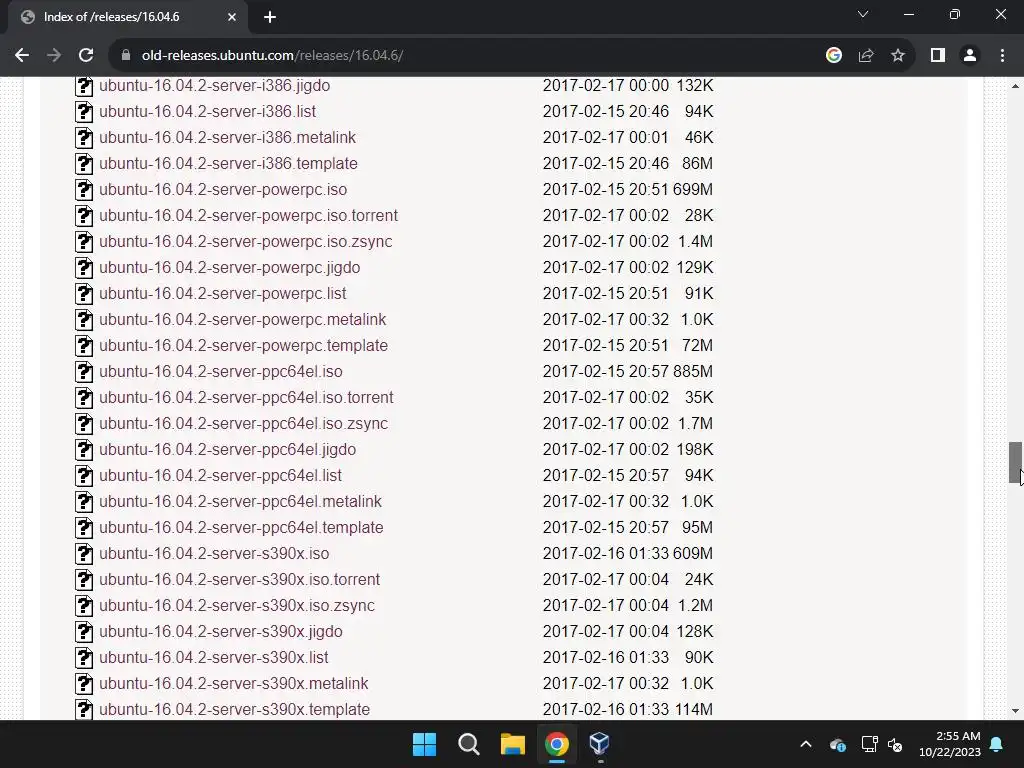This screenshot has width=1024, height=768.
Task: Open a new browser tab
Action: [x=270, y=17]
